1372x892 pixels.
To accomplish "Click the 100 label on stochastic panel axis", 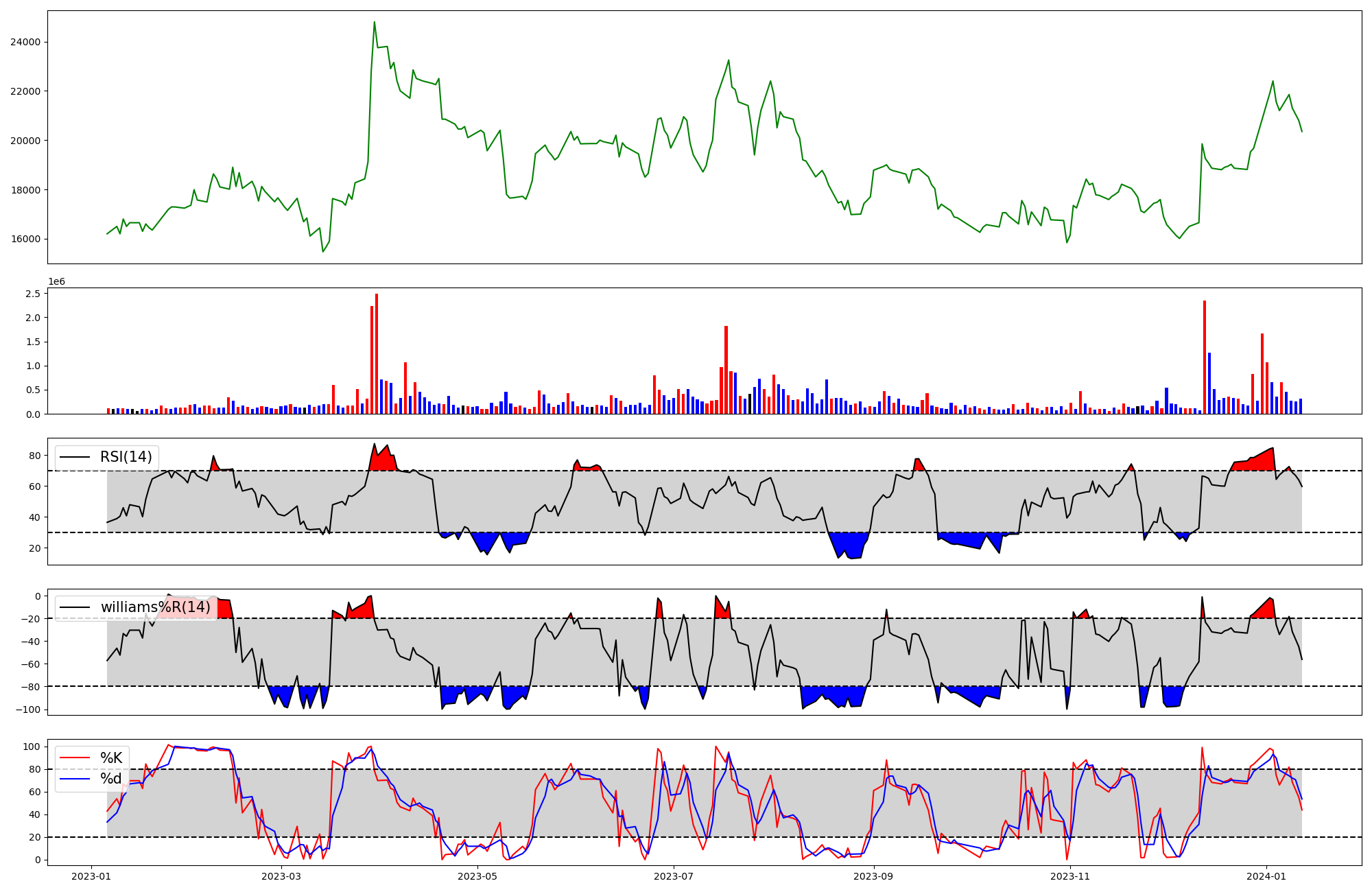I will [32, 747].
